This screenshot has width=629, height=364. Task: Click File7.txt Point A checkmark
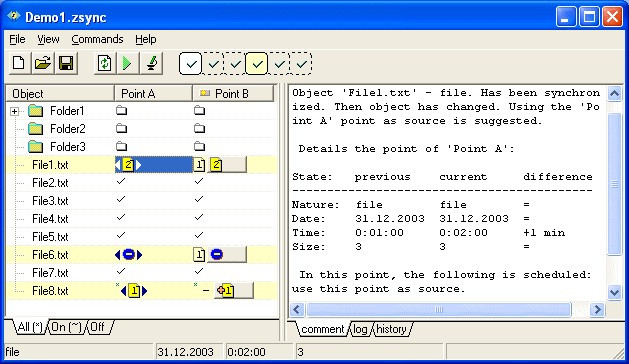pyautogui.click(x=121, y=272)
